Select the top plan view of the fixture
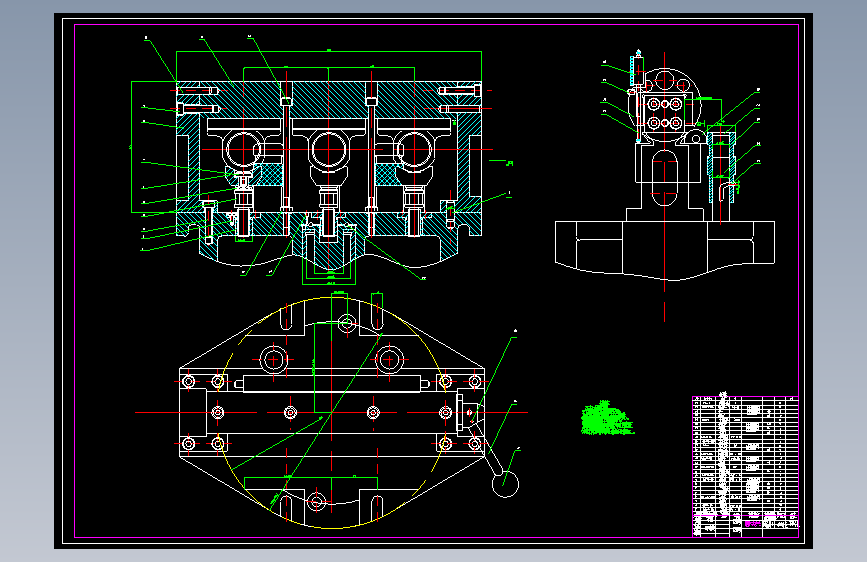867x562 pixels. 332,412
